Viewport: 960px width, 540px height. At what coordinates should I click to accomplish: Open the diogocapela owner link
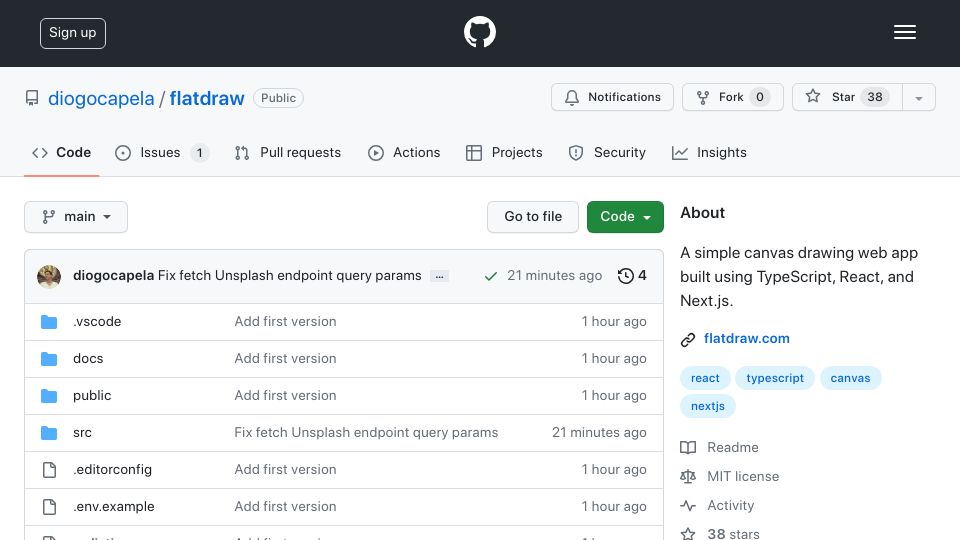[x=101, y=98]
